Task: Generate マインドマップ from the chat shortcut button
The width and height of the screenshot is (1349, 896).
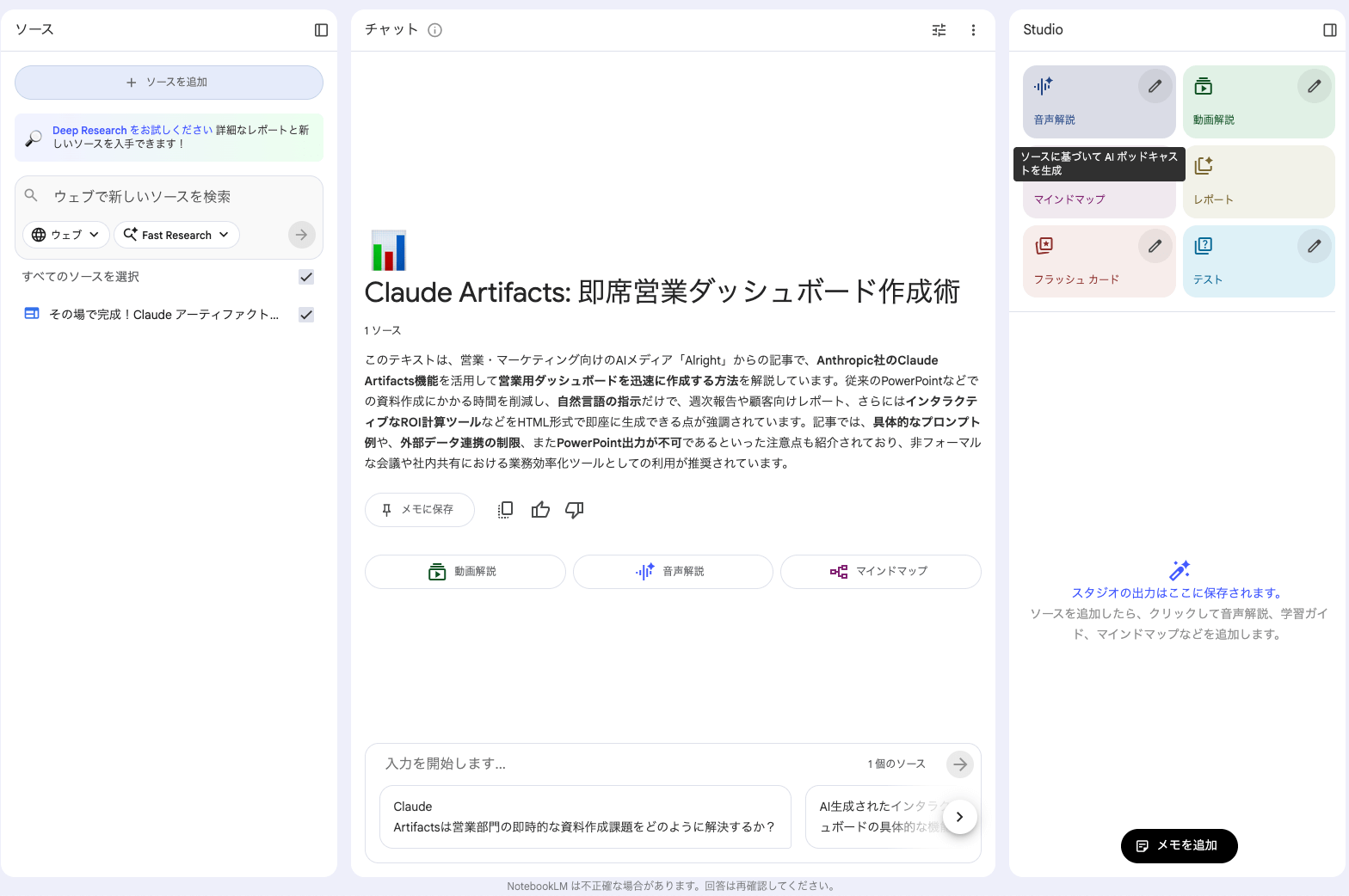Action: tap(881, 572)
